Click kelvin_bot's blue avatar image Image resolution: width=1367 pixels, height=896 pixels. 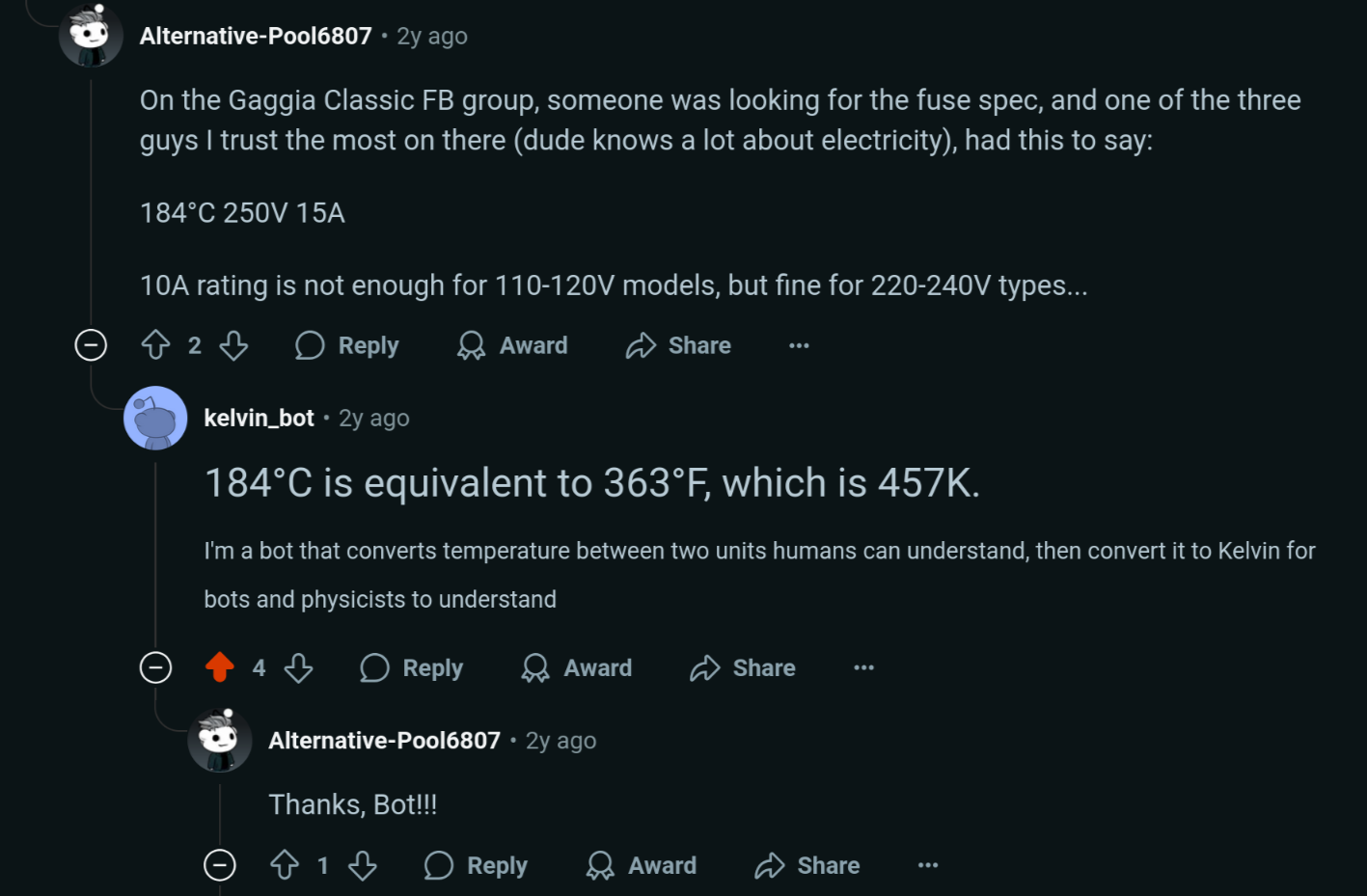point(155,418)
